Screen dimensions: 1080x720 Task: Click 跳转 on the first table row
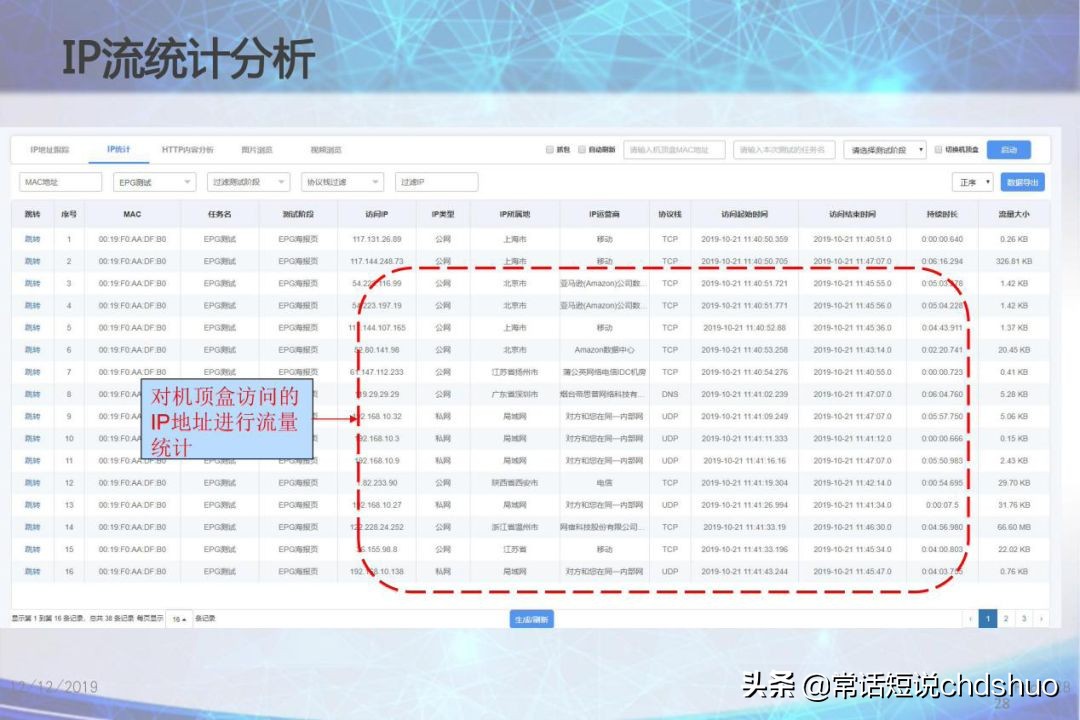pos(33,239)
